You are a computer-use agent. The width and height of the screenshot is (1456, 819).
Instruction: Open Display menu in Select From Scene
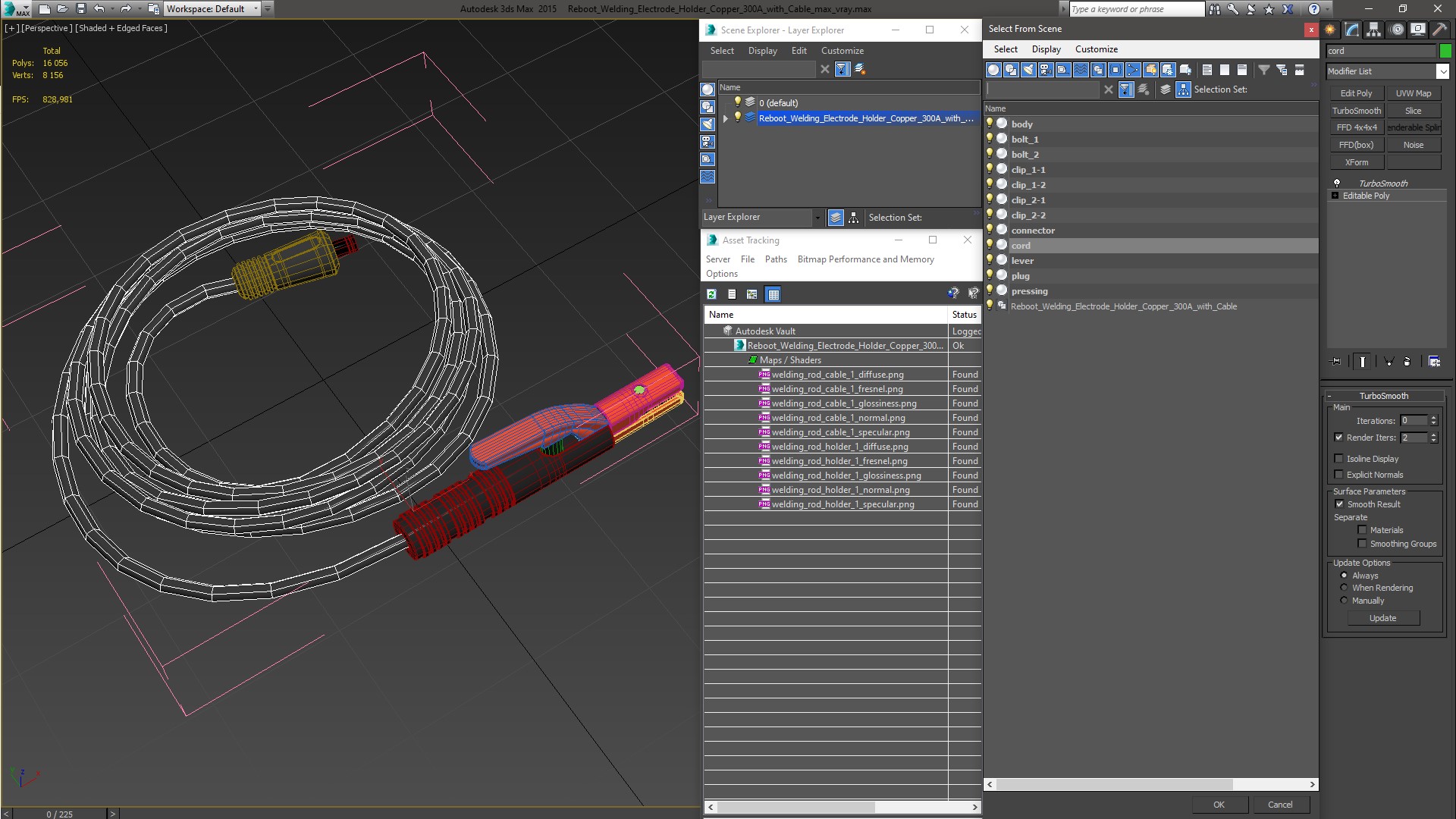(x=1046, y=49)
